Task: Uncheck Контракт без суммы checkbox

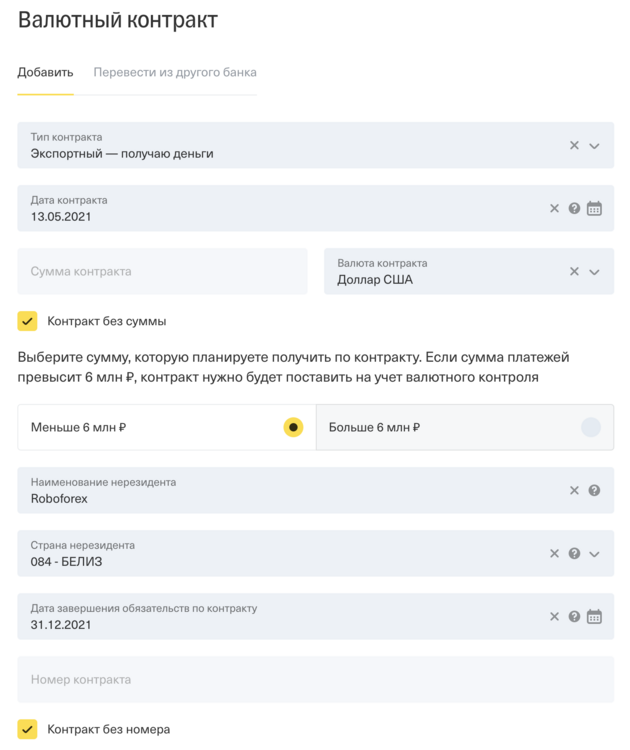Action: 27,321
